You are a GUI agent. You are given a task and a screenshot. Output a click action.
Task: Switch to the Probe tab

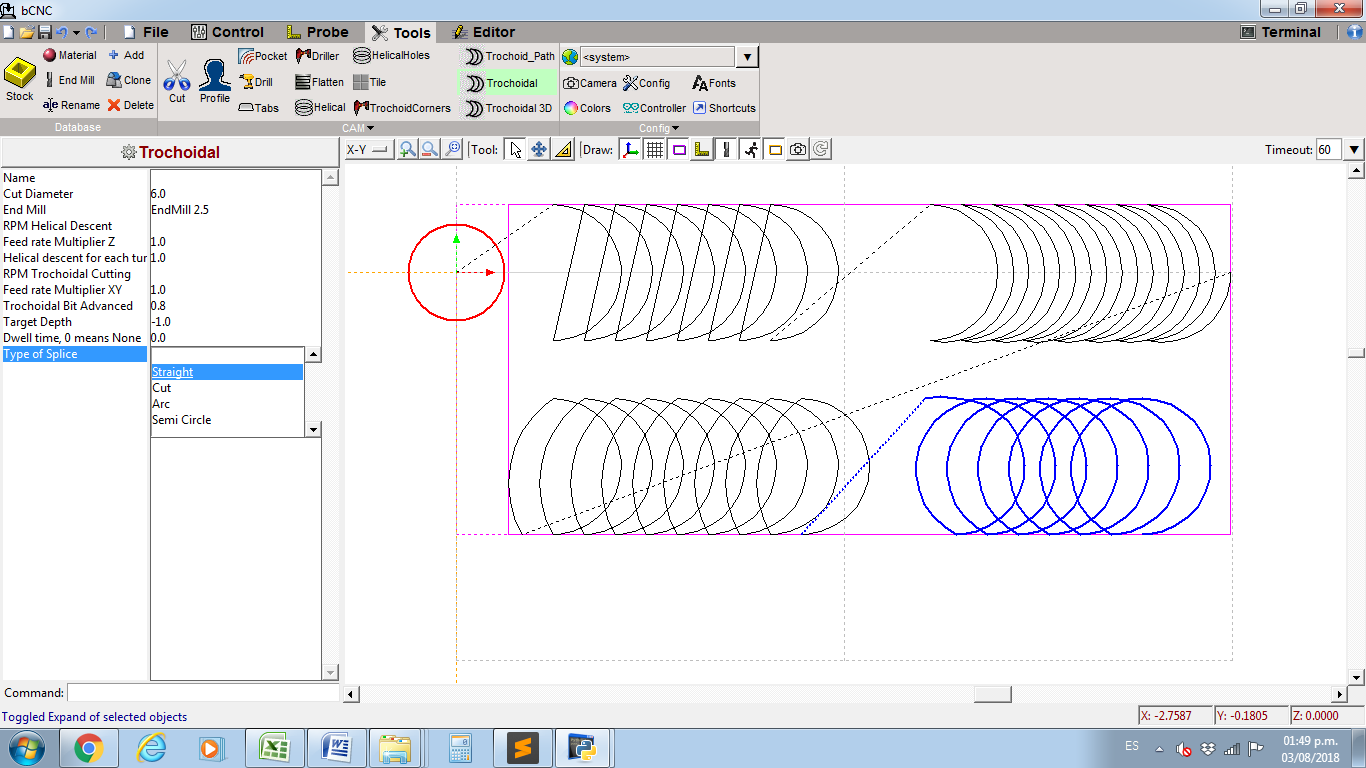click(x=317, y=32)
